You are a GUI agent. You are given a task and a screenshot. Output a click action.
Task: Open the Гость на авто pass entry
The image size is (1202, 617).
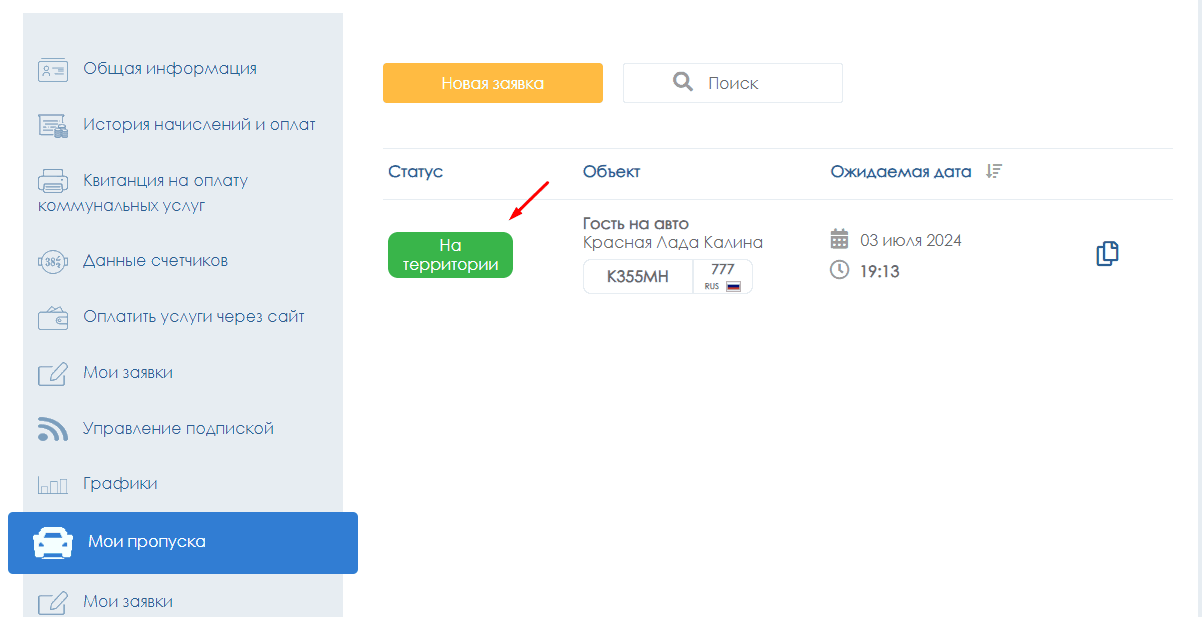tap(636, 224)
